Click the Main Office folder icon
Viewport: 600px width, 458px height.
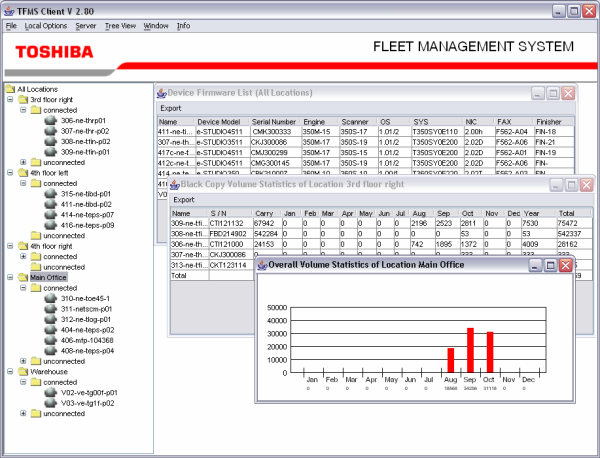point(23,277)
